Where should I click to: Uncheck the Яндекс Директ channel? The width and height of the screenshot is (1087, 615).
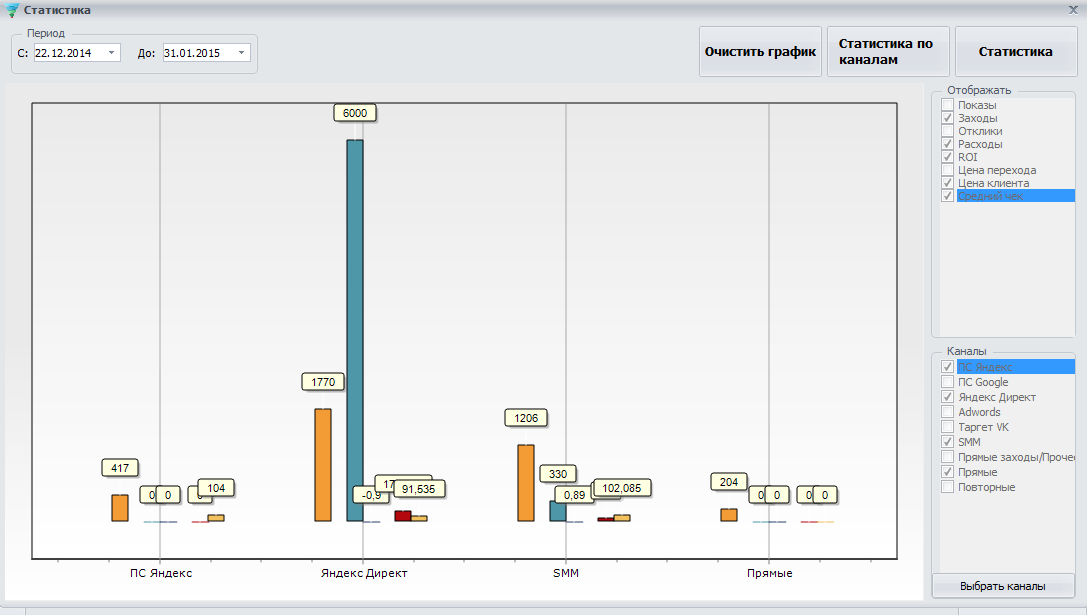click(948, 397)
